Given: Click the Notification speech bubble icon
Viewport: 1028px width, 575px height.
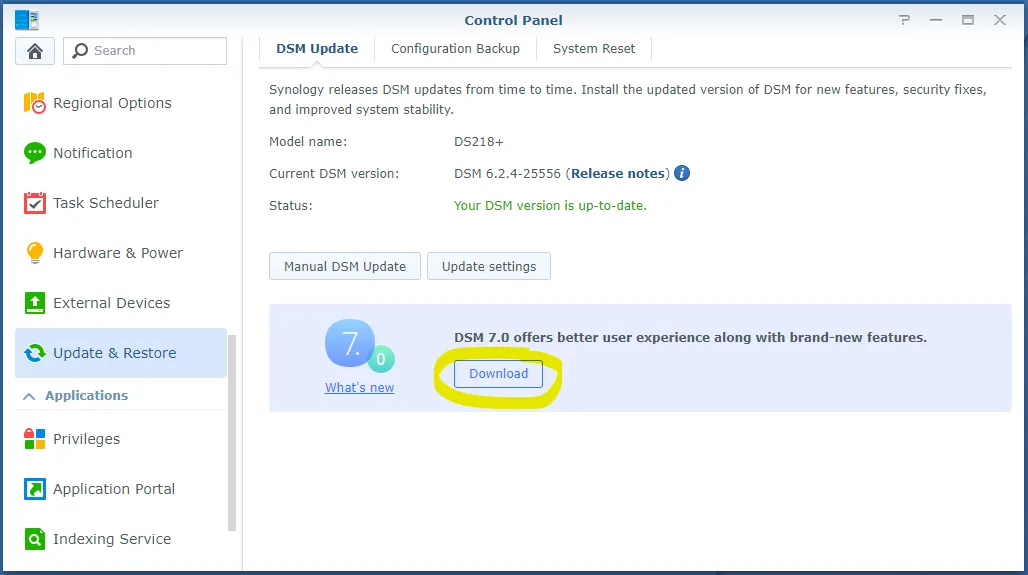Looking at the screenshot, I should click(x=35, y=153).
